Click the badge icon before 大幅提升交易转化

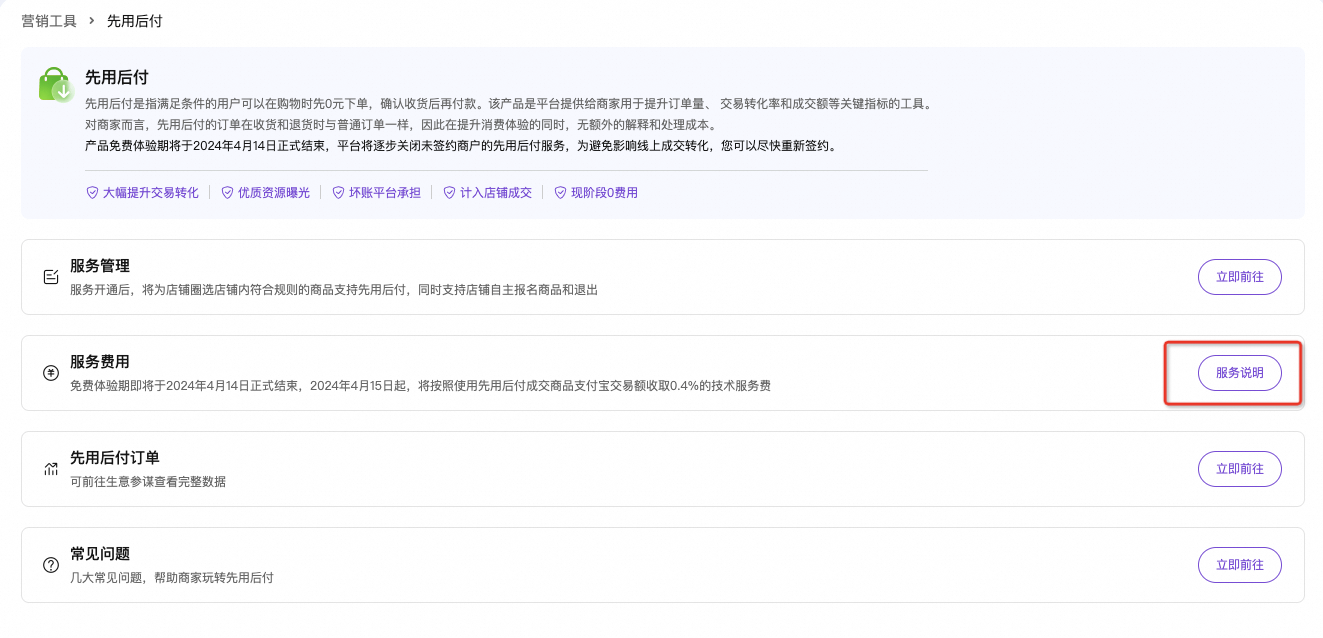tap(92, 192)
